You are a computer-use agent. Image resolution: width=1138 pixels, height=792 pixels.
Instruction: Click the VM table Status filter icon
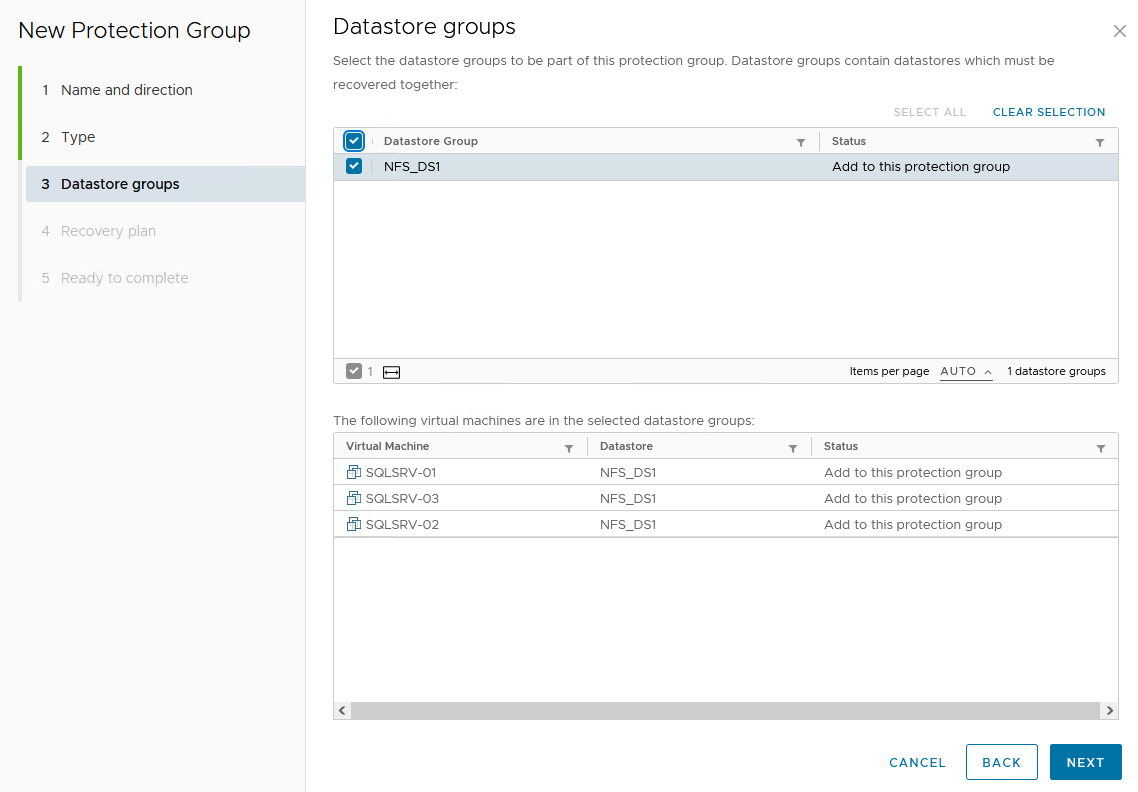[x=1100, y=448]
